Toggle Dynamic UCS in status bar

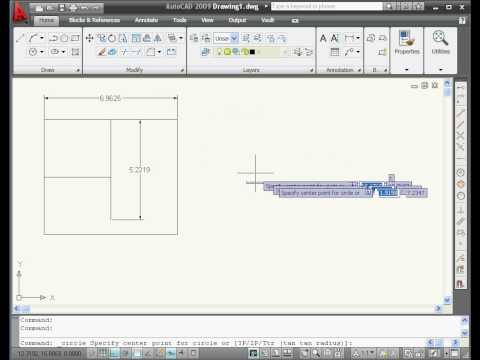pyautogui.click(x=160, y=353)
